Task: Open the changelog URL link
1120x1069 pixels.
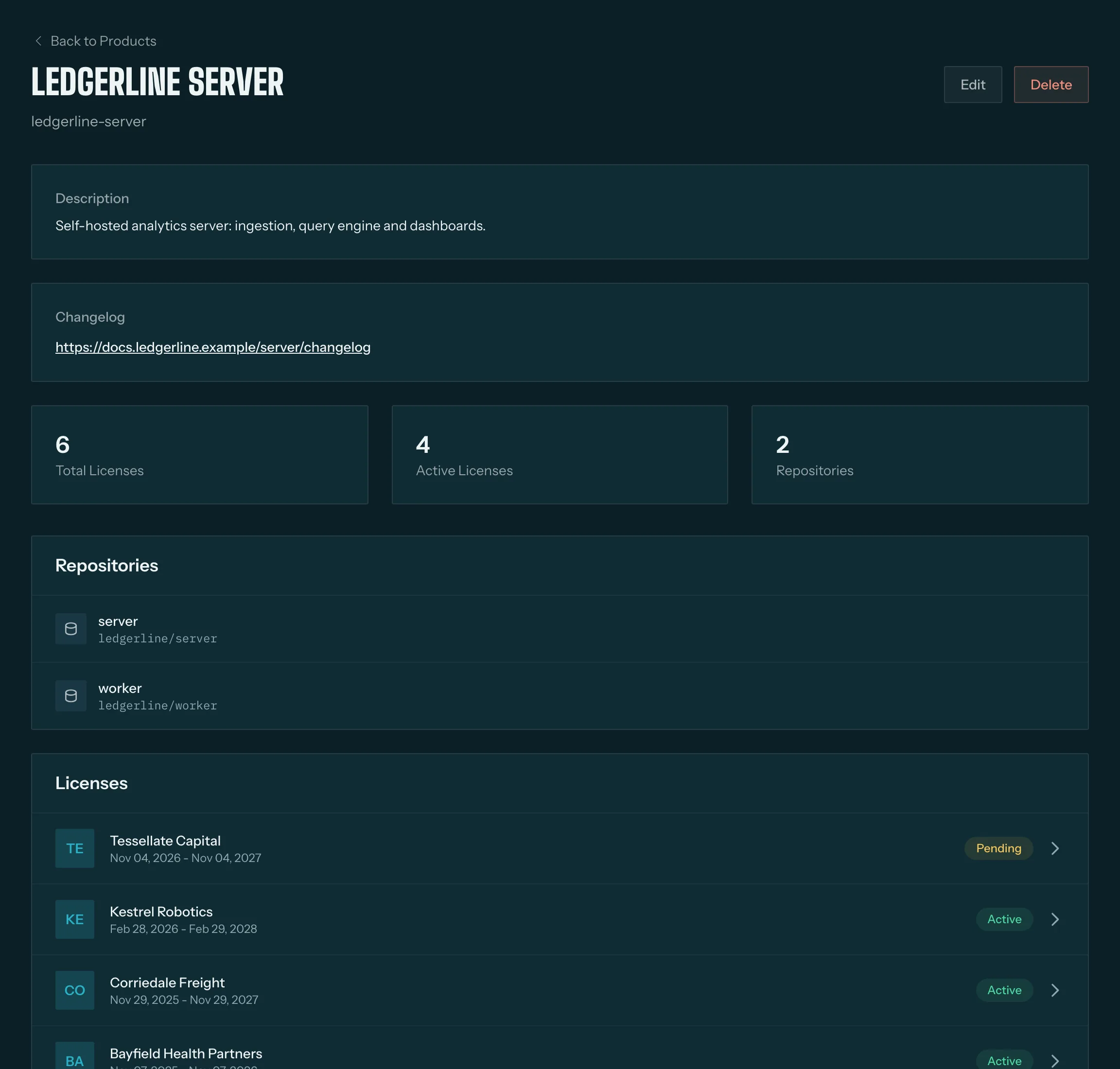Action: 212,347
